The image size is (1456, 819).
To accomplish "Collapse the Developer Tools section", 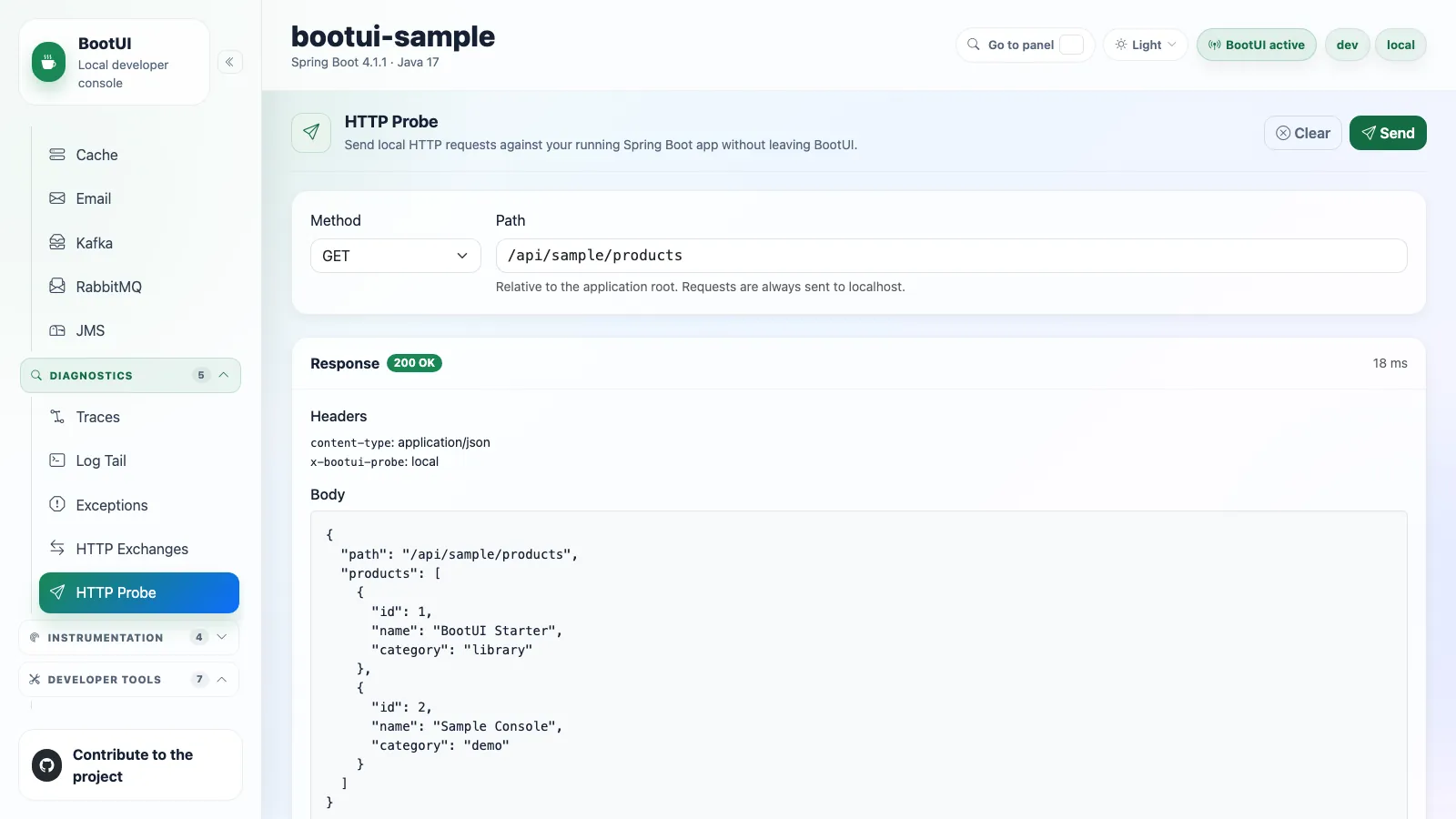I will pos(129,679).
